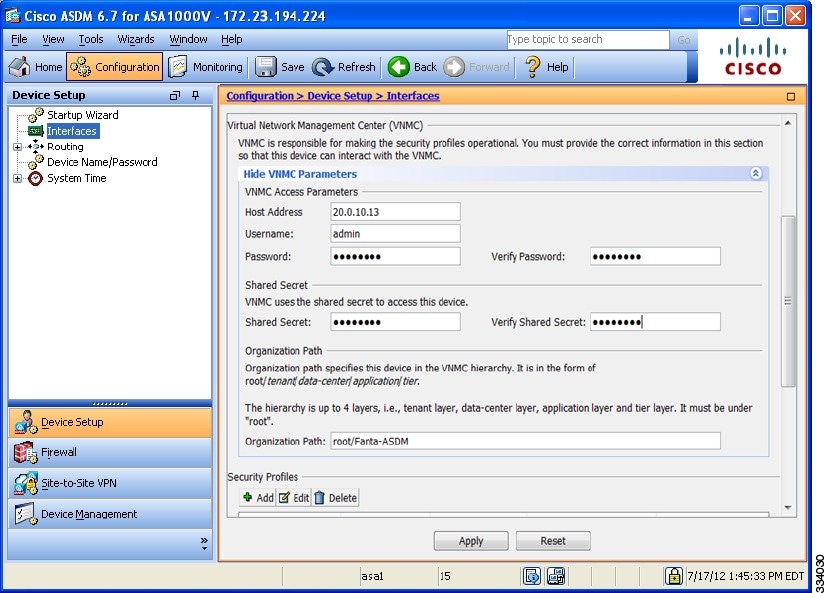Click the Forward arrow icon
827x593 pixels.
click(454, 67)
